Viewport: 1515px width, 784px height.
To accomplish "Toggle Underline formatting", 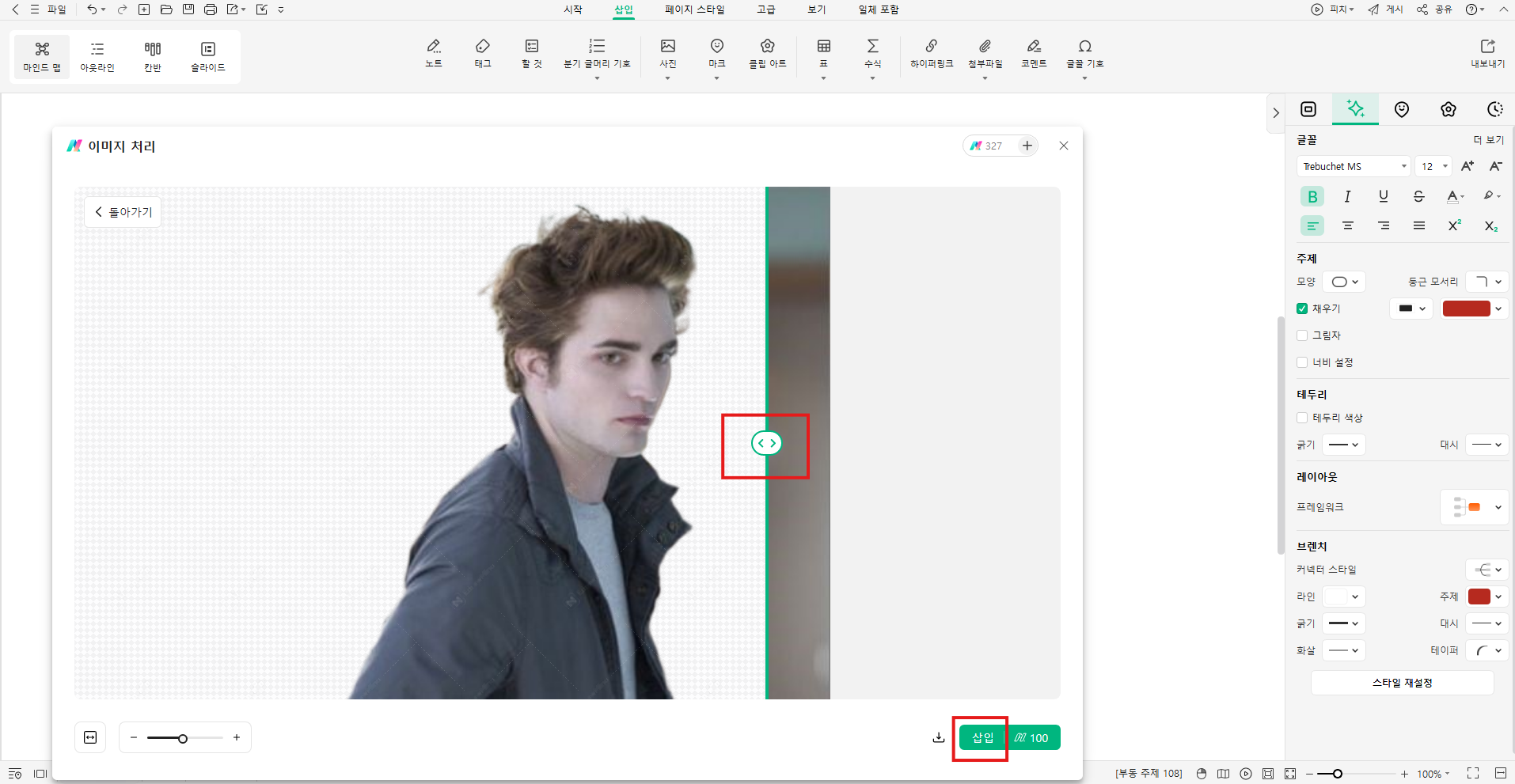I will [x=1384, y=196].
